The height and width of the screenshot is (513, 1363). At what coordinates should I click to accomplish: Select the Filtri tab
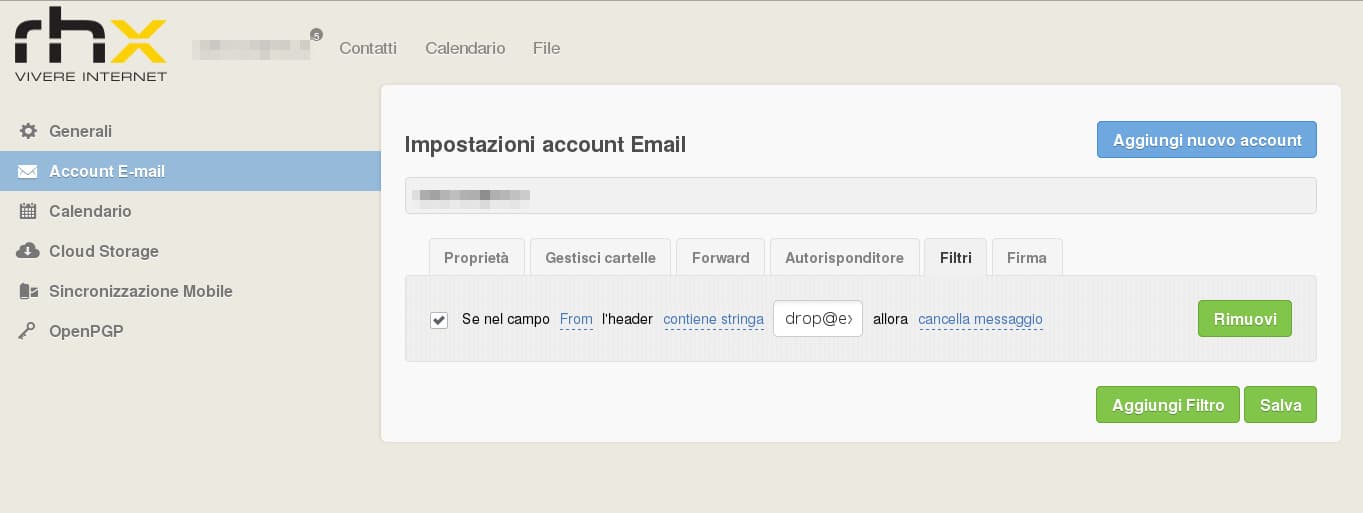(955, 257)
